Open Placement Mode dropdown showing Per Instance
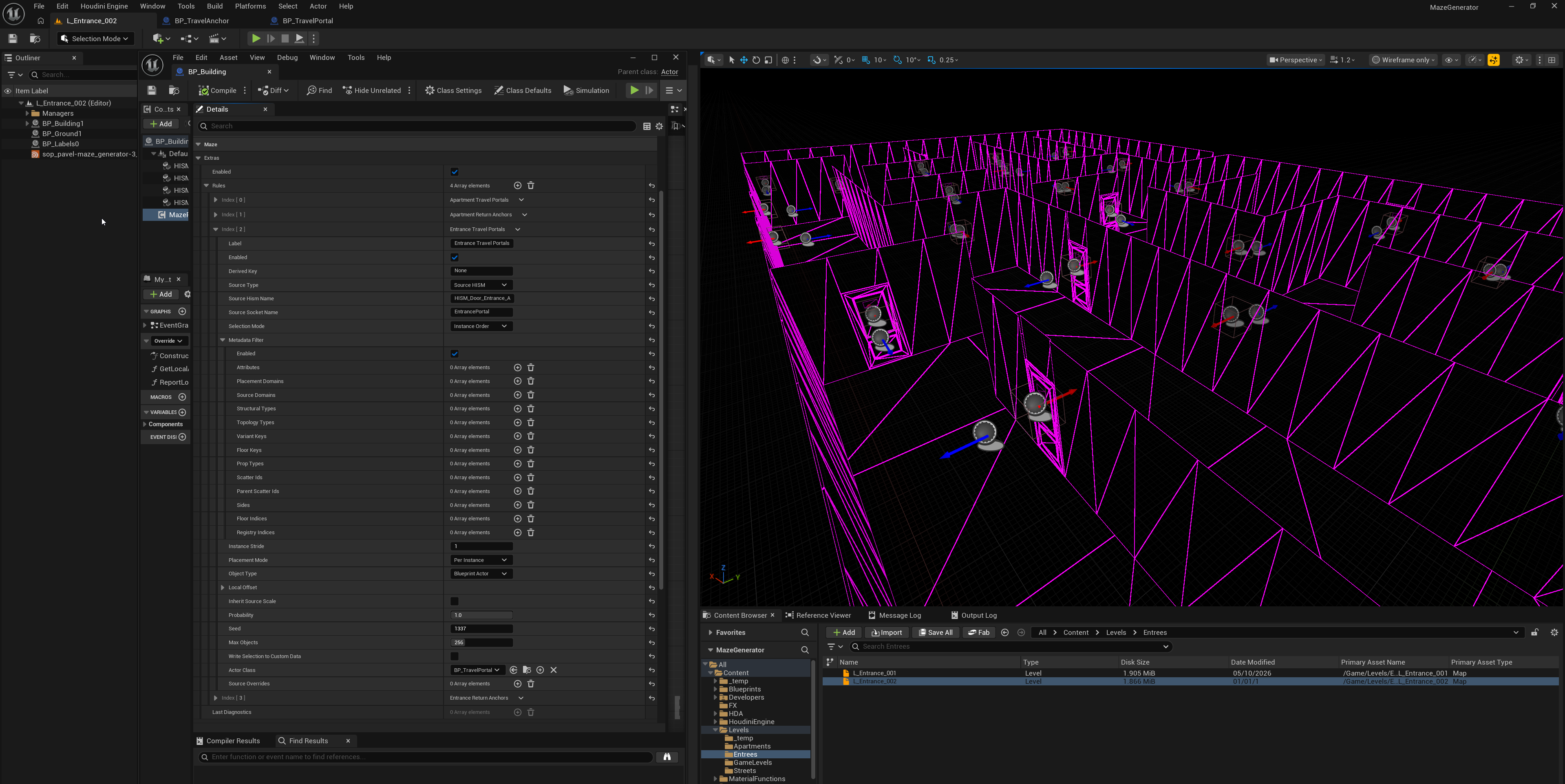1565x784 pixels. tap(481, 560)
